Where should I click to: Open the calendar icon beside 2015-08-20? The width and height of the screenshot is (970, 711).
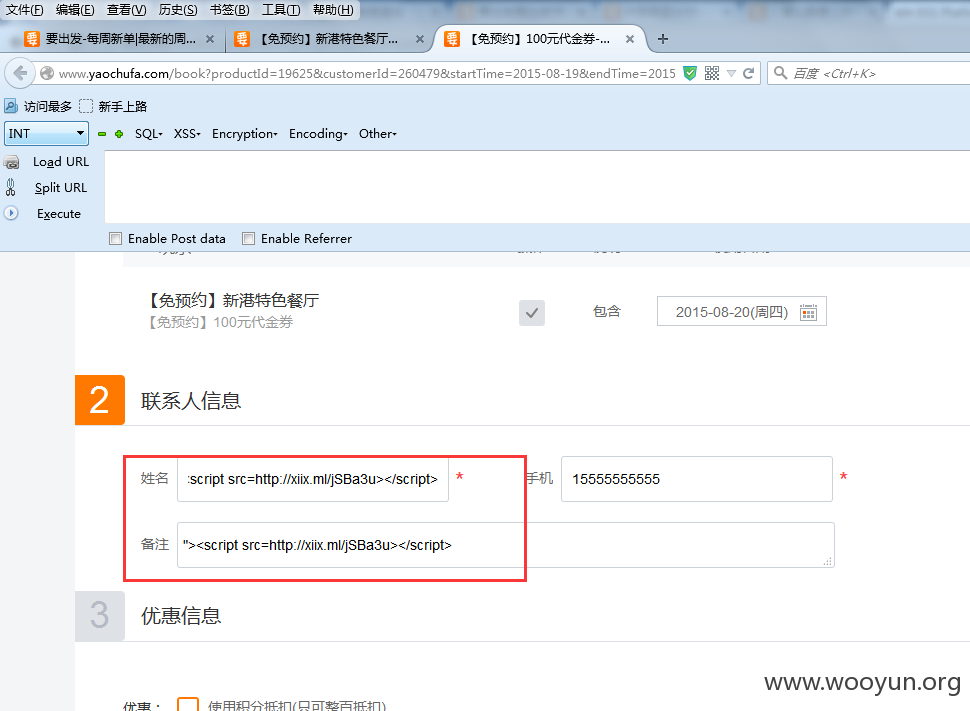(808, 312)
